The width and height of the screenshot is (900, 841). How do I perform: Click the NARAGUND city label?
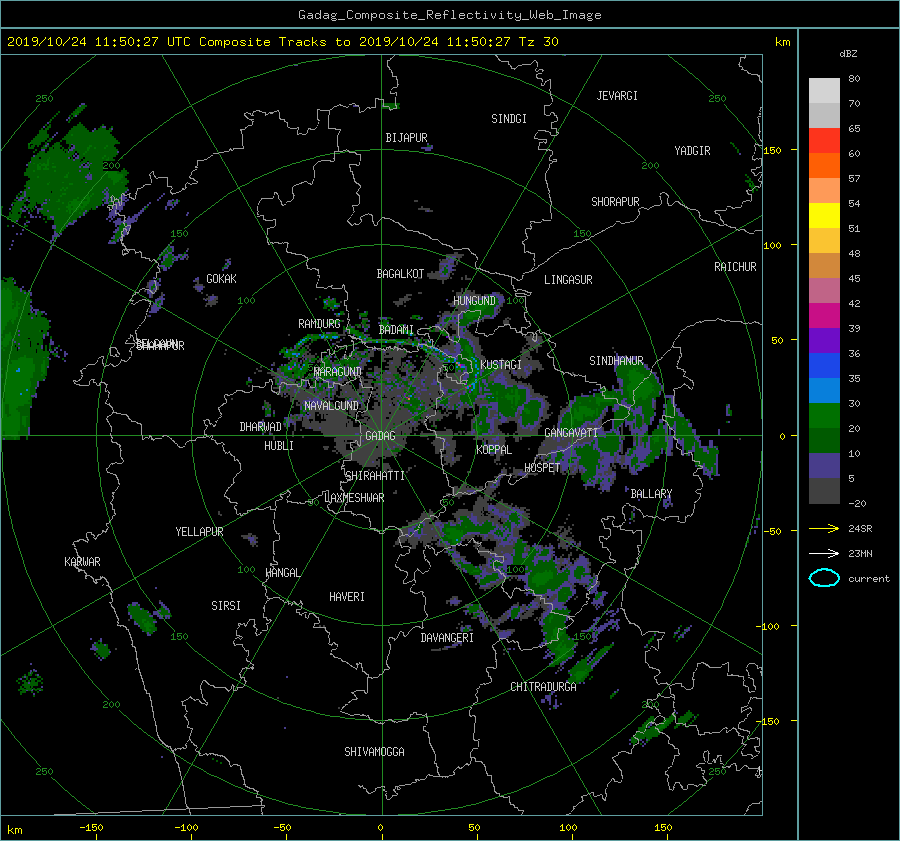(x=338, y=371)
